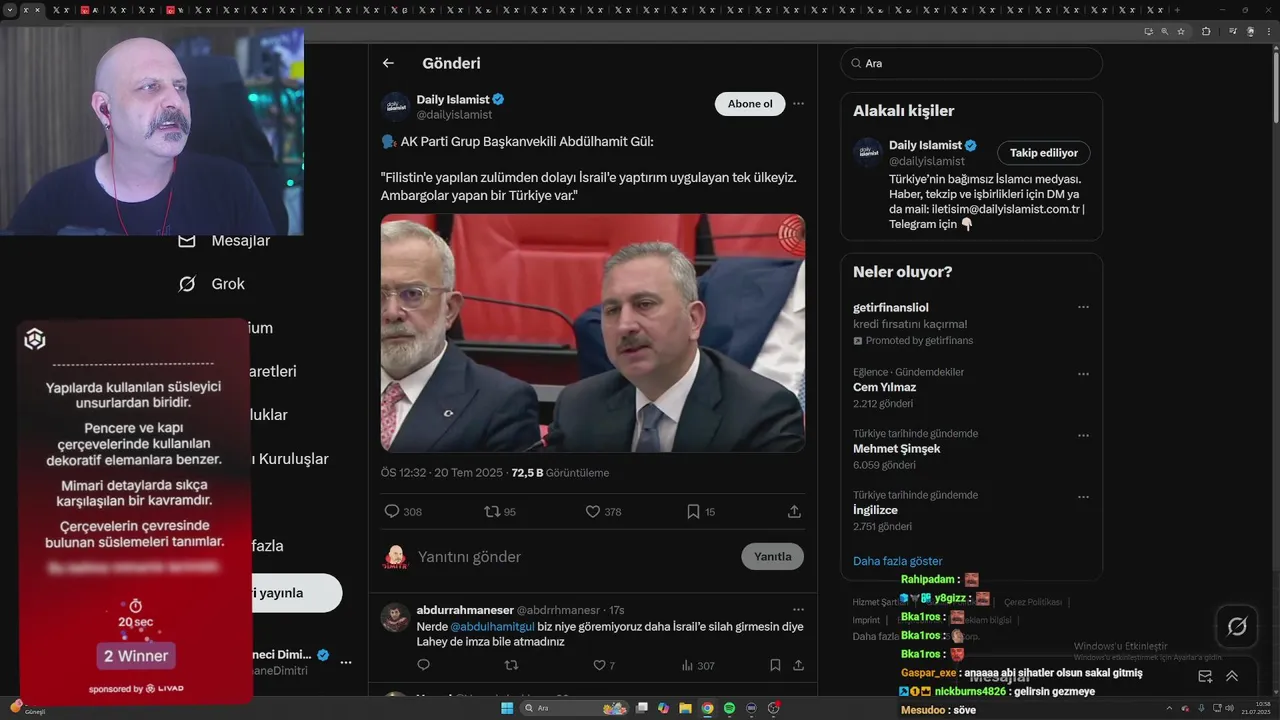Bookmark this page with Chrome's star icon
This screenshot has width=1280, height=720.
click(1181, 31)
